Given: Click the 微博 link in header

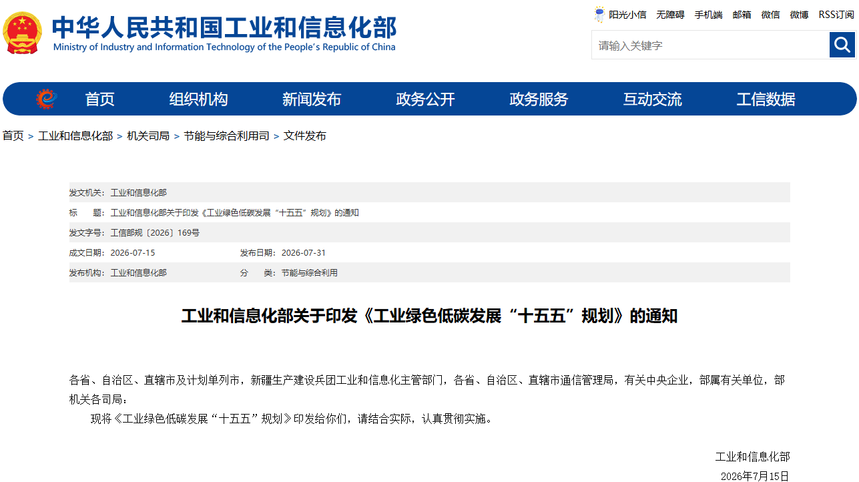Looking at the screenshot, I should coord(799,15).
